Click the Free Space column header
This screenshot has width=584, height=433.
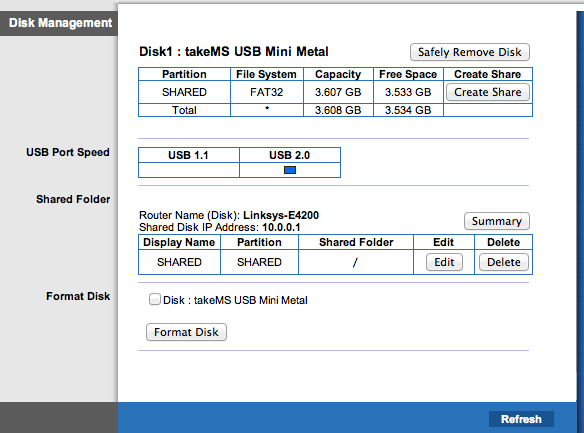[x=408, y=74]
